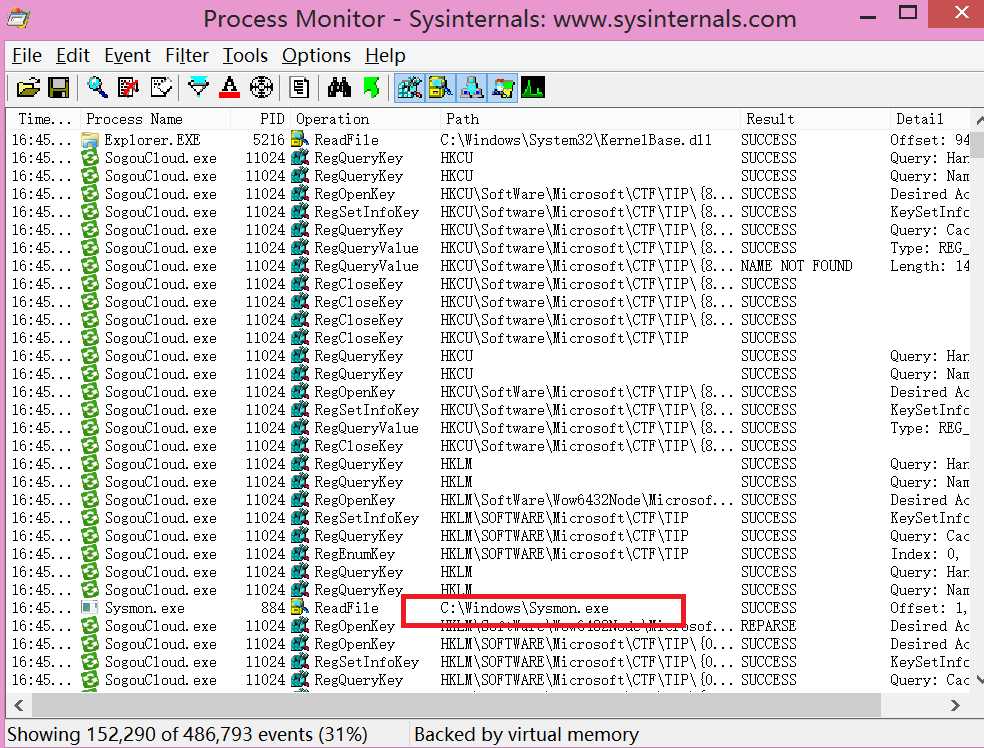
Task: Click the Process Monitor title bar icon
Action: [18, 19]
